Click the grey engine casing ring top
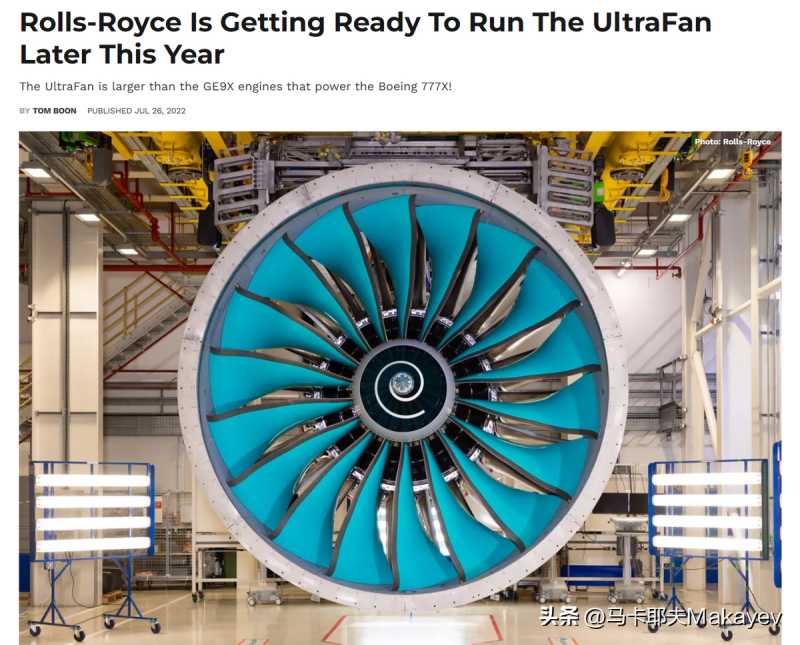Image resolution: width=800 pixels, height=645 pixels. [x=403, y=172]
